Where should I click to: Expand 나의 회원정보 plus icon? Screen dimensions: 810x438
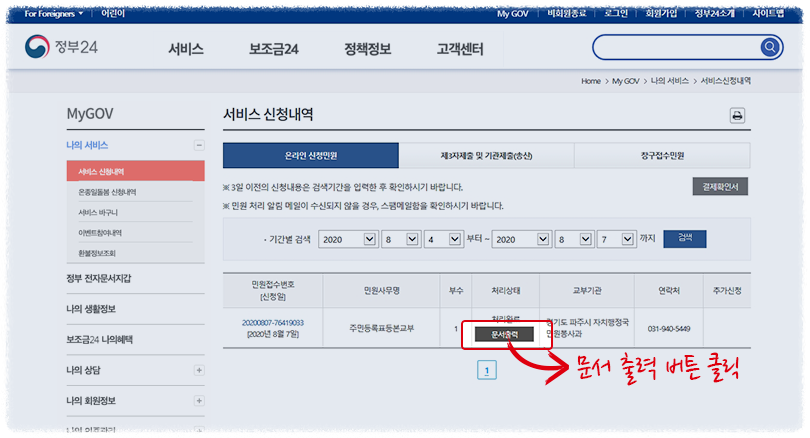point(199,401)
